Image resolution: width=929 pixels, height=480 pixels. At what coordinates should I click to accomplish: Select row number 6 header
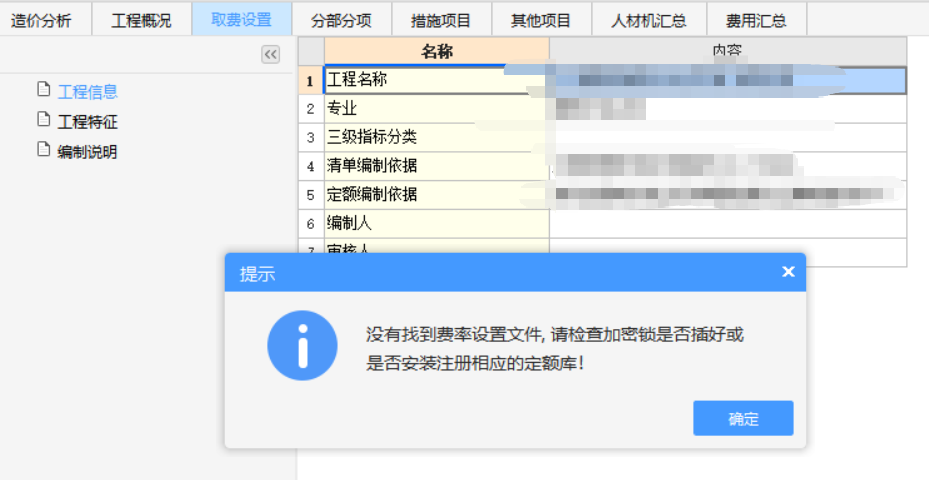tap(311, 223)
